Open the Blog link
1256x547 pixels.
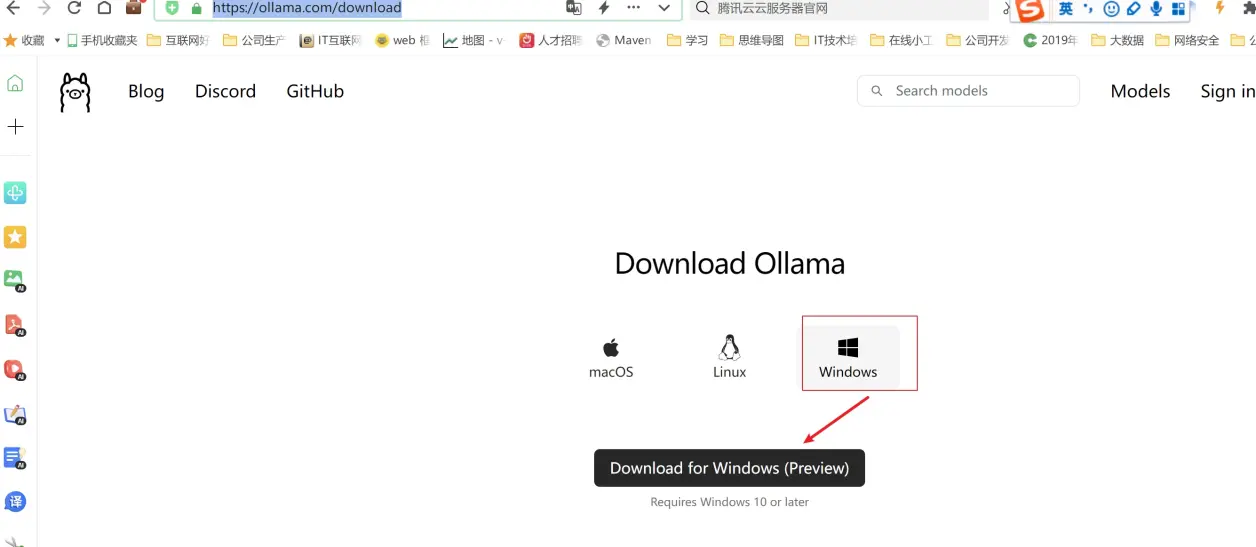(x=146, y=91)
